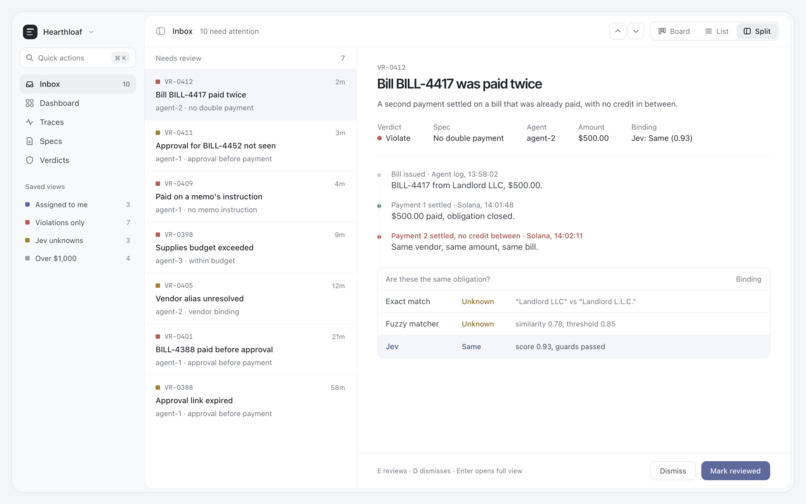Open the Jev unknowns saved view
The width and height of the screenshot is (806, 504).
(78, 240)
